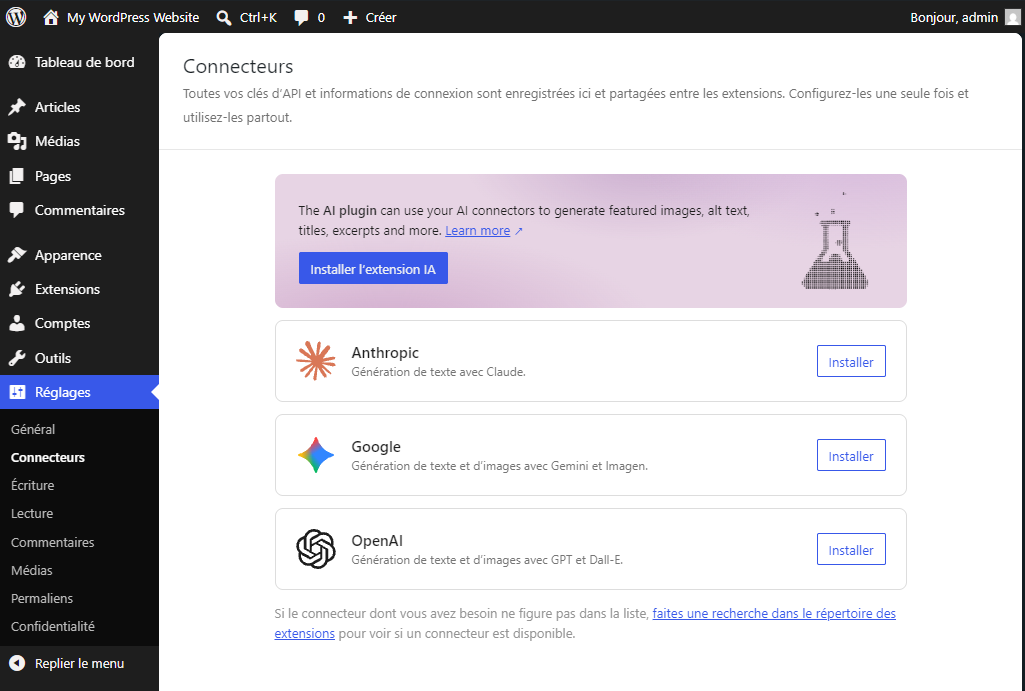1025x691 pixels.
Task: Click the Extensions plug icon
Action: point(17,289)
